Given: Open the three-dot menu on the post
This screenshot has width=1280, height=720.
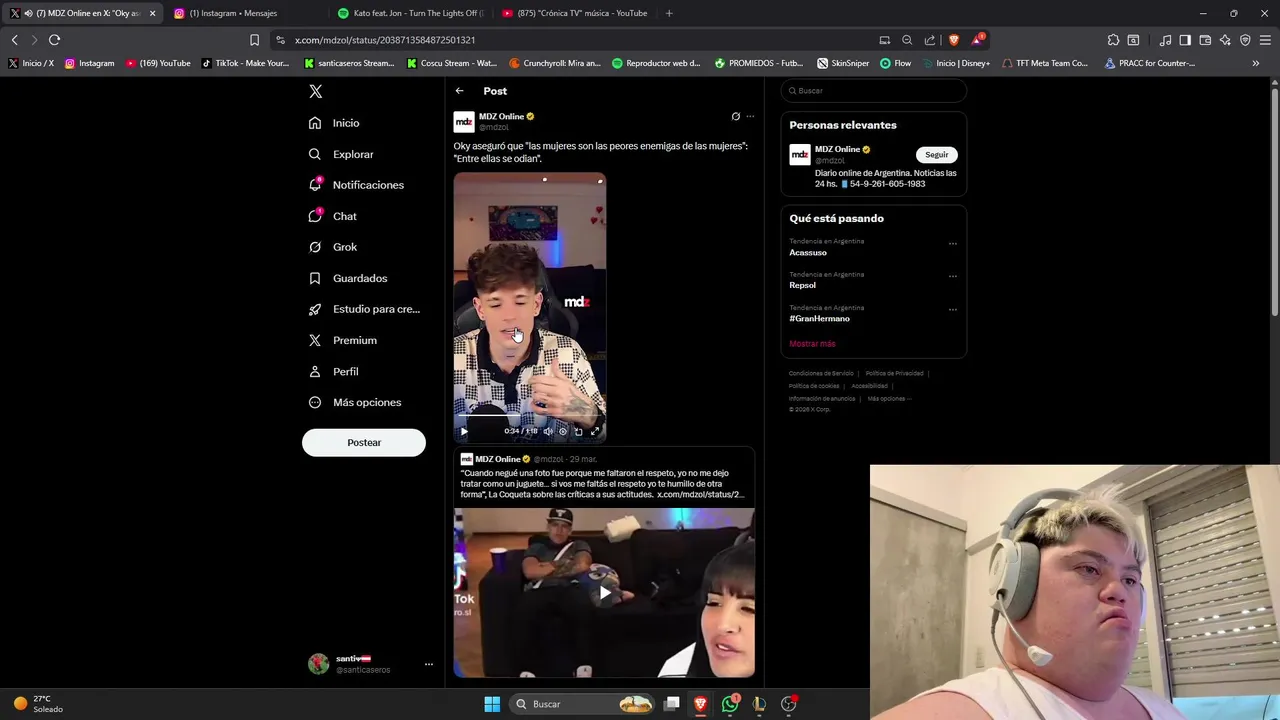Looking at the screenshot, I should 750,116.
